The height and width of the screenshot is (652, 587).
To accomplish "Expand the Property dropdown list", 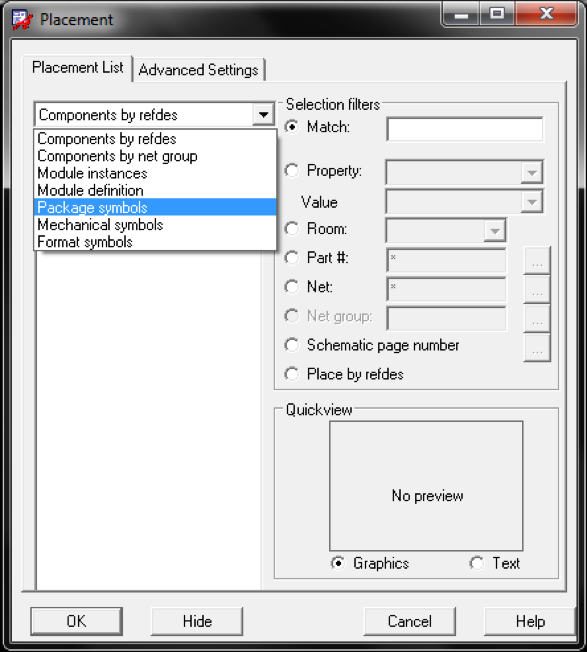I will tap(532, 173).
